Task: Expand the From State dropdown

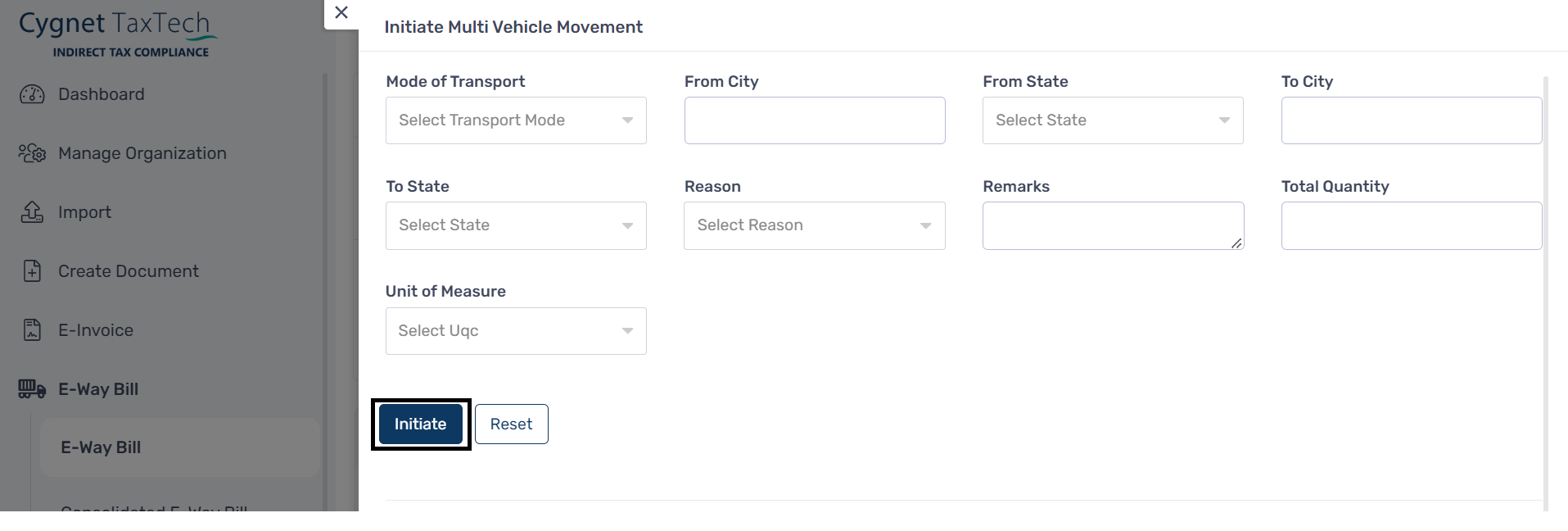Action: click(1113, 120)
